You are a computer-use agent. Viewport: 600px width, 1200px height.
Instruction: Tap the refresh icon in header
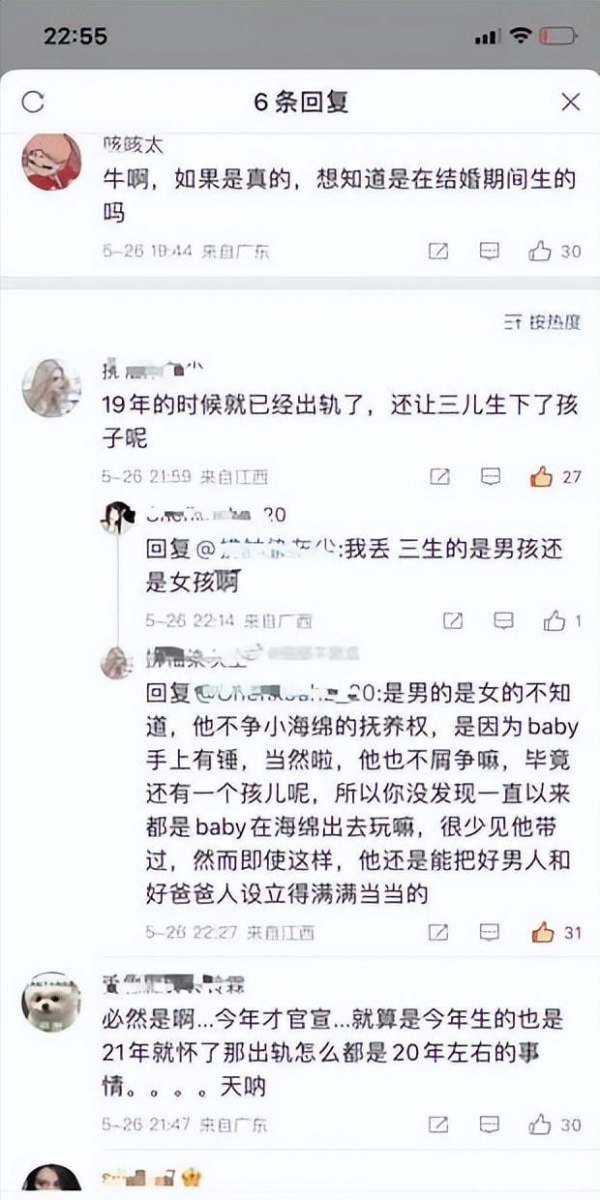[33, 102]
